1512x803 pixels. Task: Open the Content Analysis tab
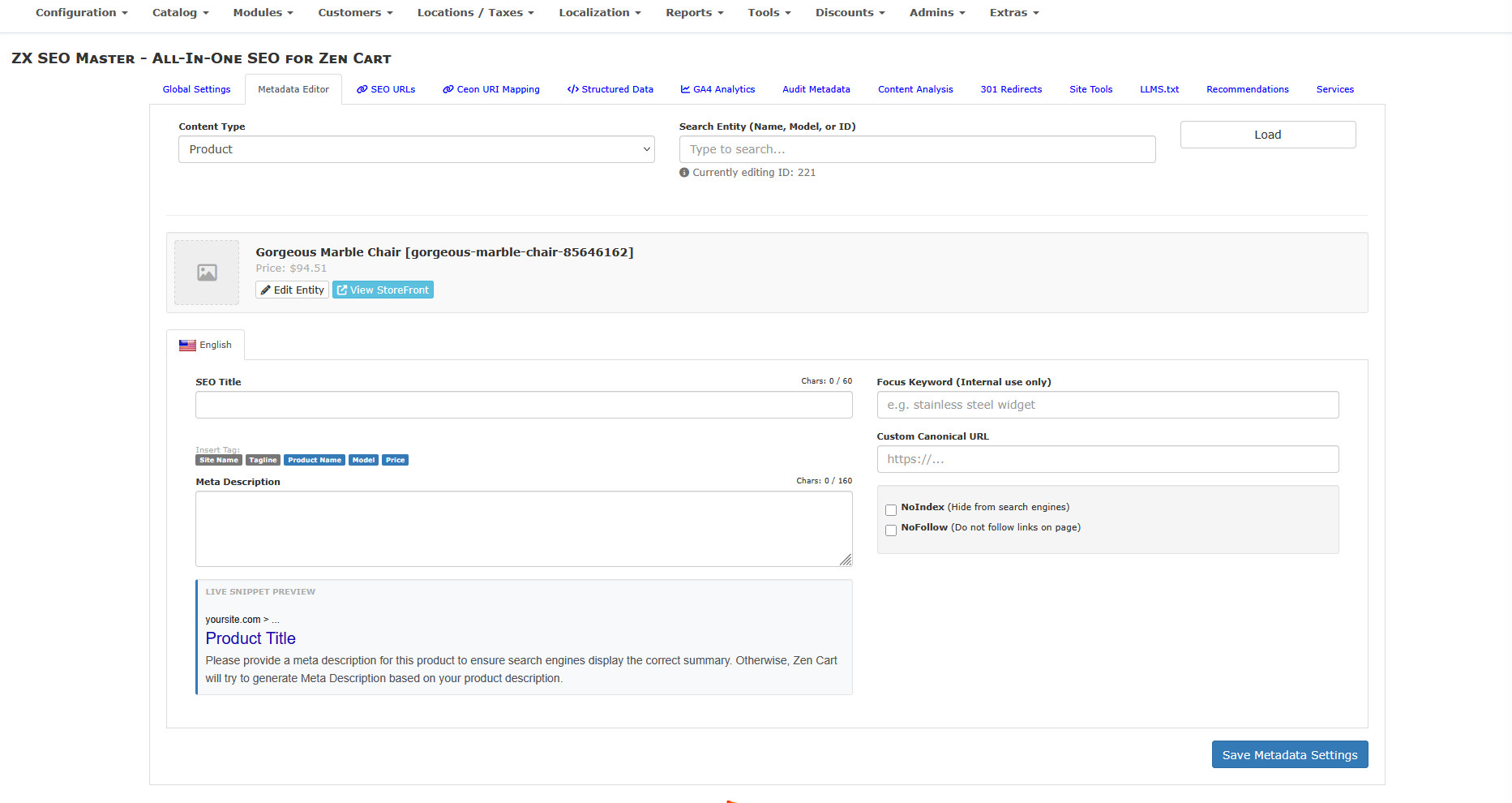click(915, 89)
